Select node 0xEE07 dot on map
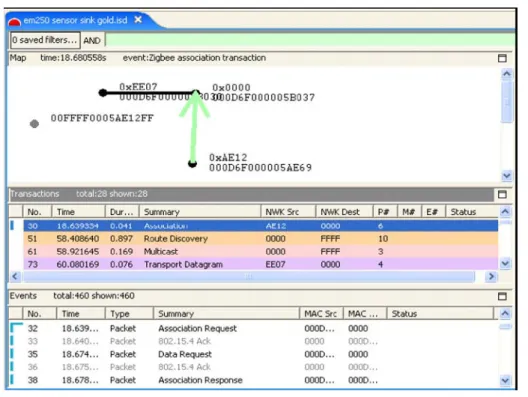 pyautogui.click(x=103, y=93)
